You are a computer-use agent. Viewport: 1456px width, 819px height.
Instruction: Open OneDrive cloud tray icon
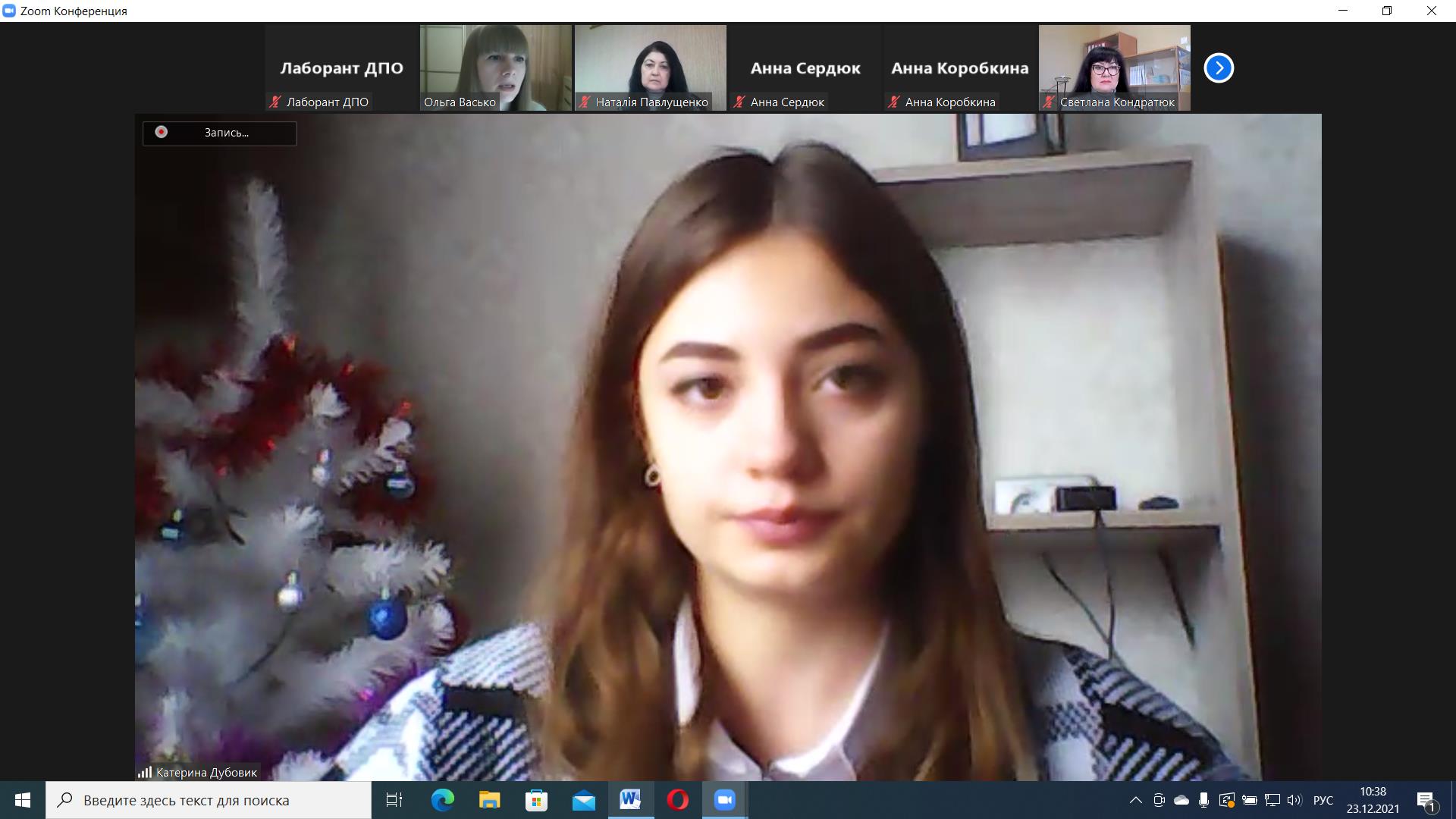coord(1181,800)
